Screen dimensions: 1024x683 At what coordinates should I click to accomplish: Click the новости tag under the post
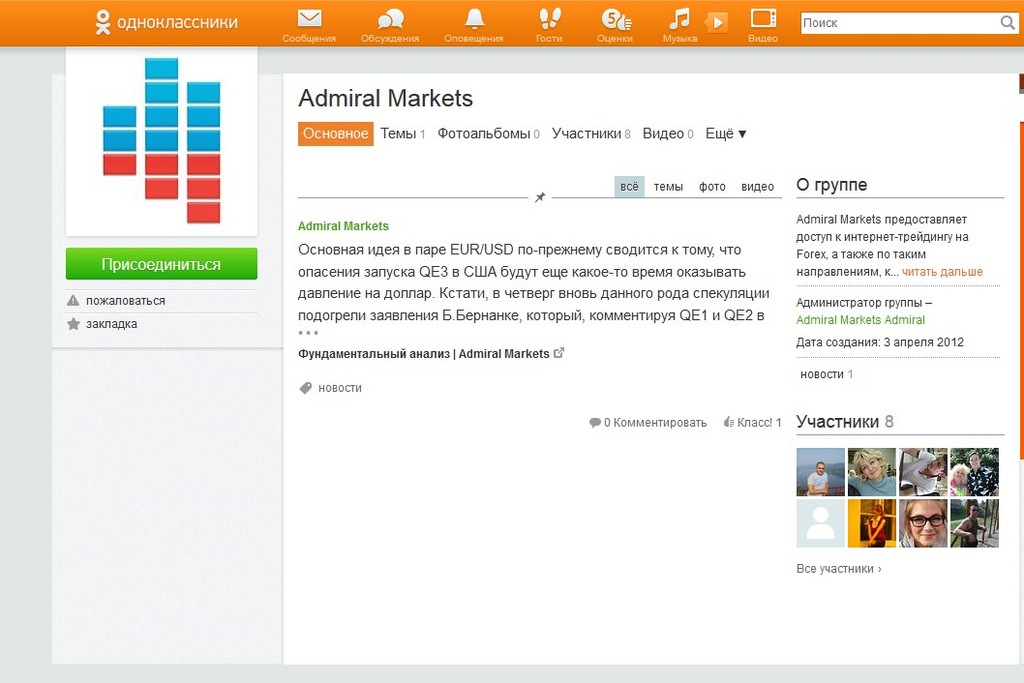pos(340,388)
